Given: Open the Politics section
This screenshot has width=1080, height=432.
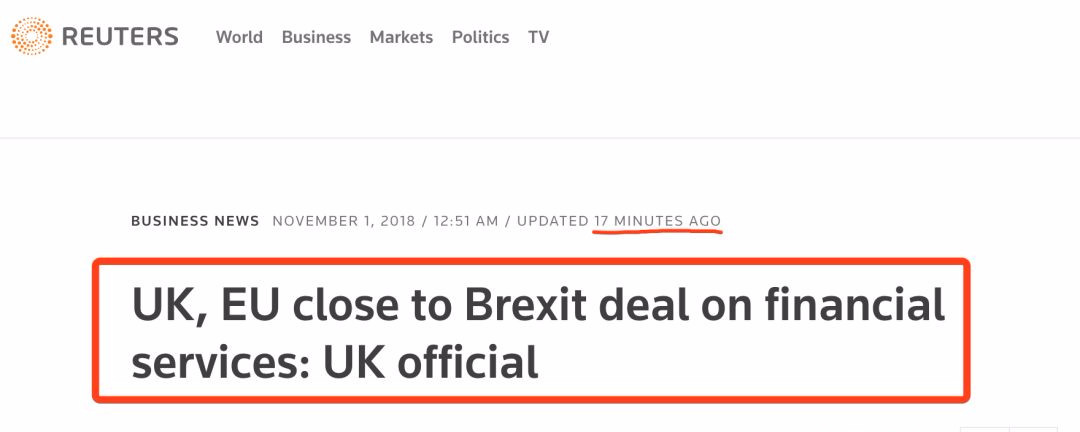Looking at the screenshot, I should (x=480, y=37).
